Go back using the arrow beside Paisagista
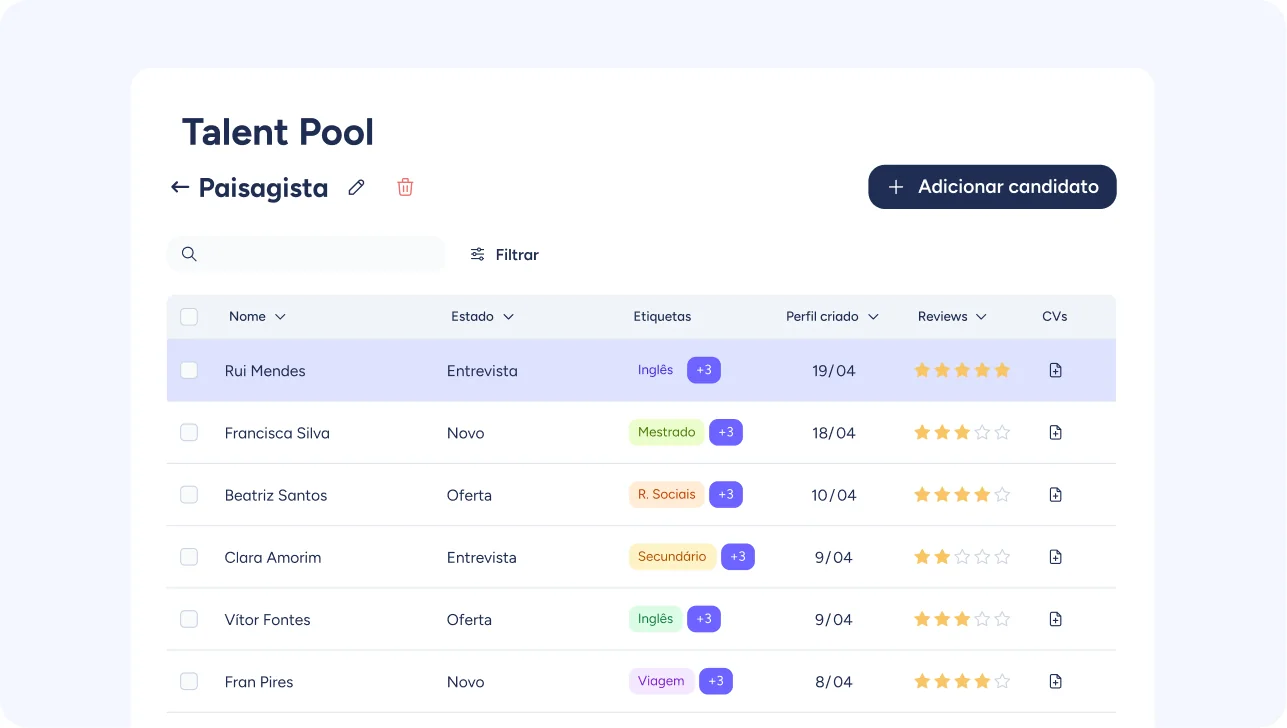The width and height of the screenshot is (1287, 728). pos(180,187)
